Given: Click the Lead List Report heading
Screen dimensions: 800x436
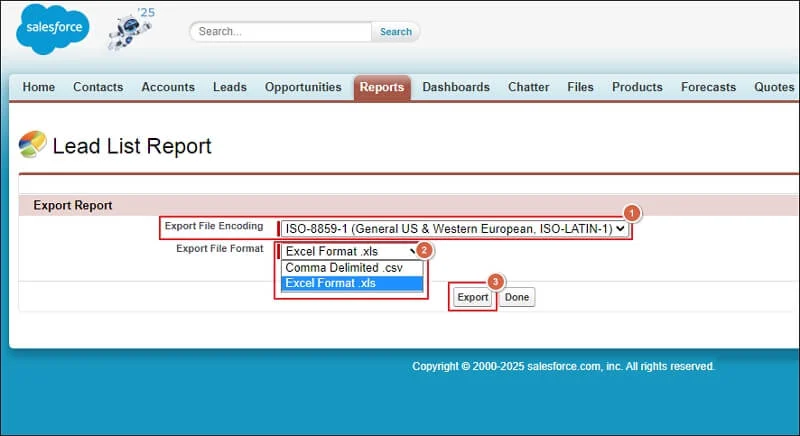Looking at the screenshot, I should click(x=132, y=146).
